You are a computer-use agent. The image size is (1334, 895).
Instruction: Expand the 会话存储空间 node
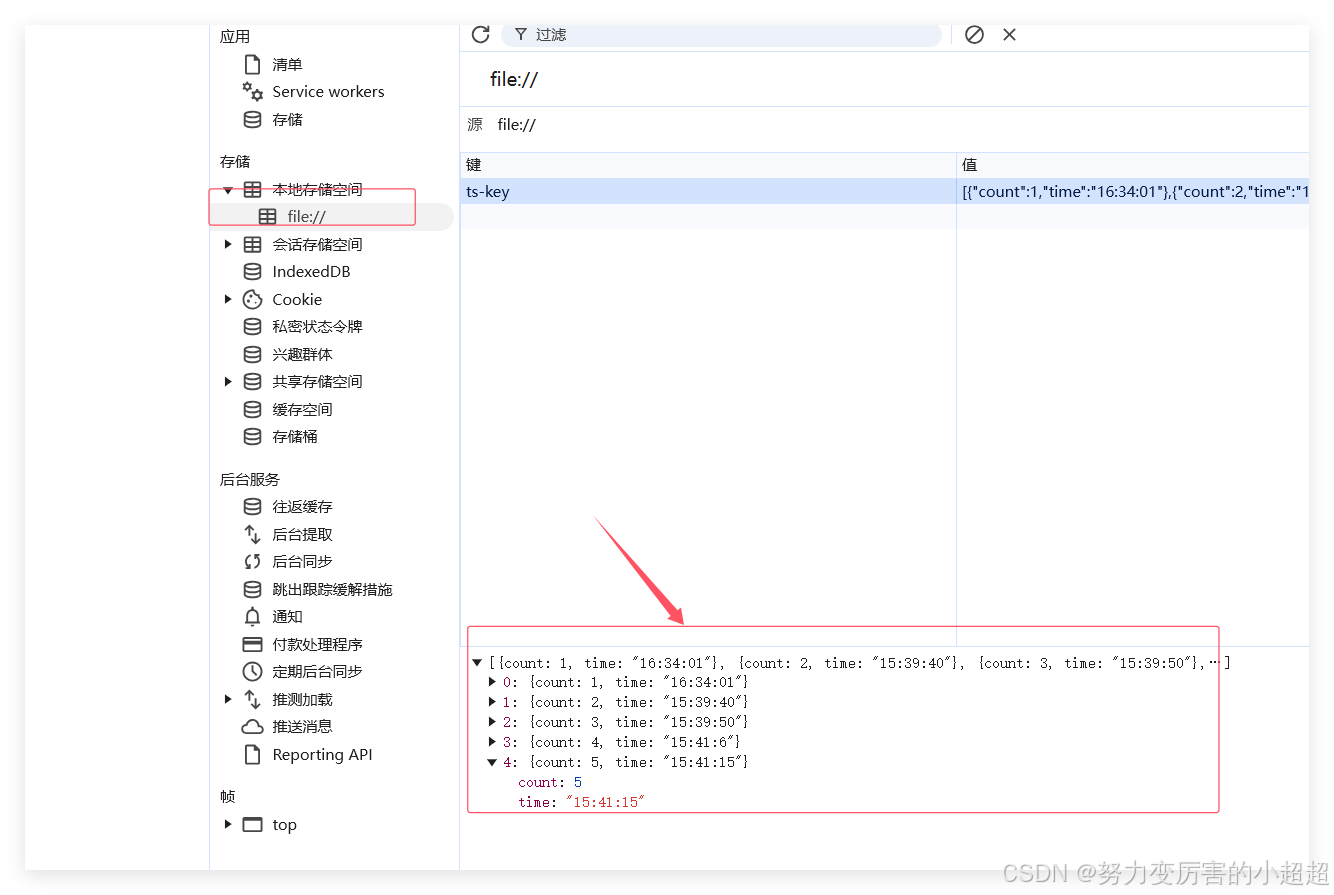point(228,244)
